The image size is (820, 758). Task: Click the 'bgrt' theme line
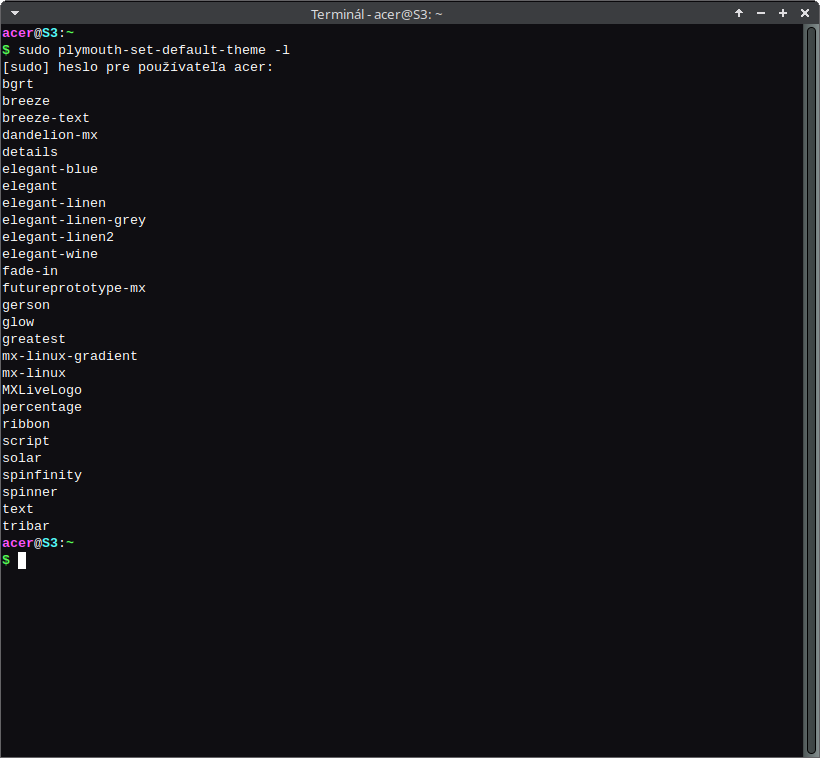click(x=18, y=84)
